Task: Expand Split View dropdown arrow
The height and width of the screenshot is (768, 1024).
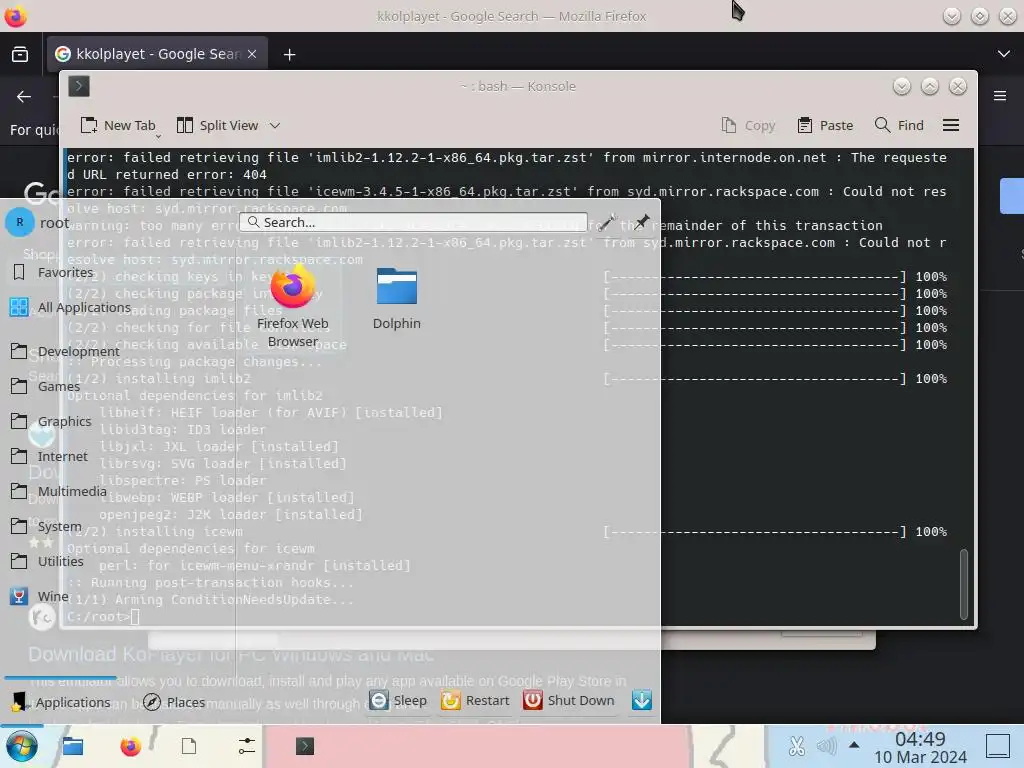Action: pos(275,125)
